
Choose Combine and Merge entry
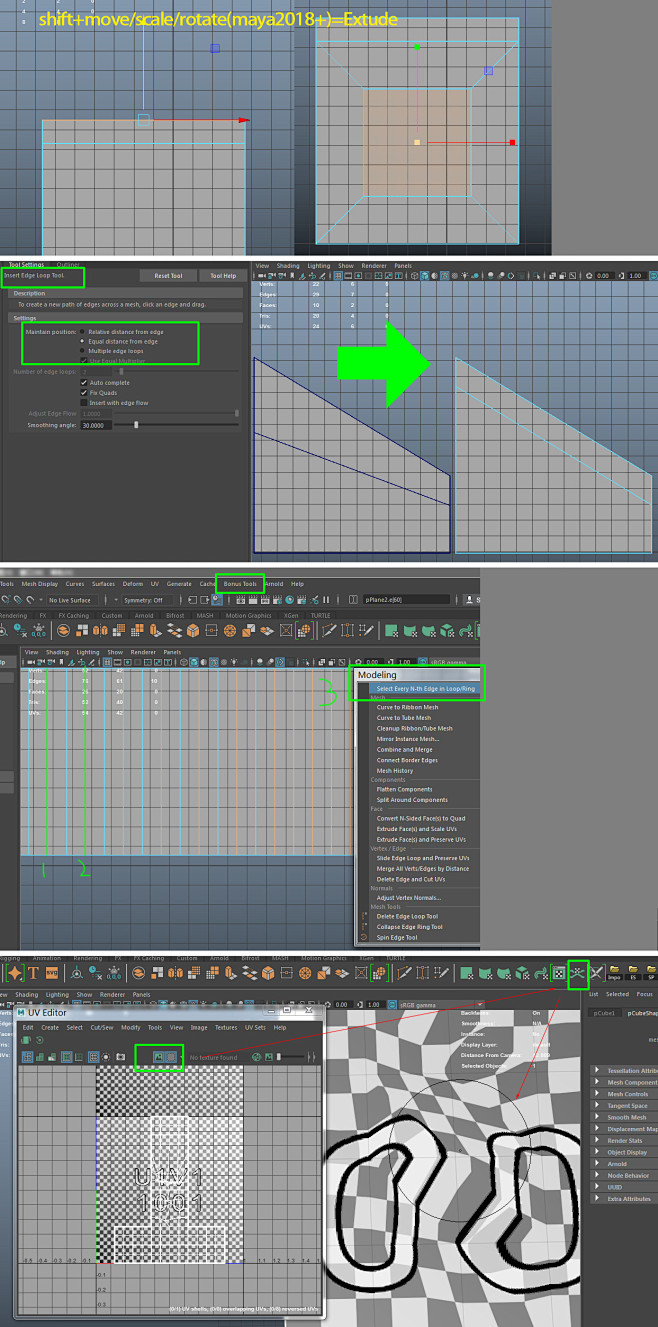[403, 749]
